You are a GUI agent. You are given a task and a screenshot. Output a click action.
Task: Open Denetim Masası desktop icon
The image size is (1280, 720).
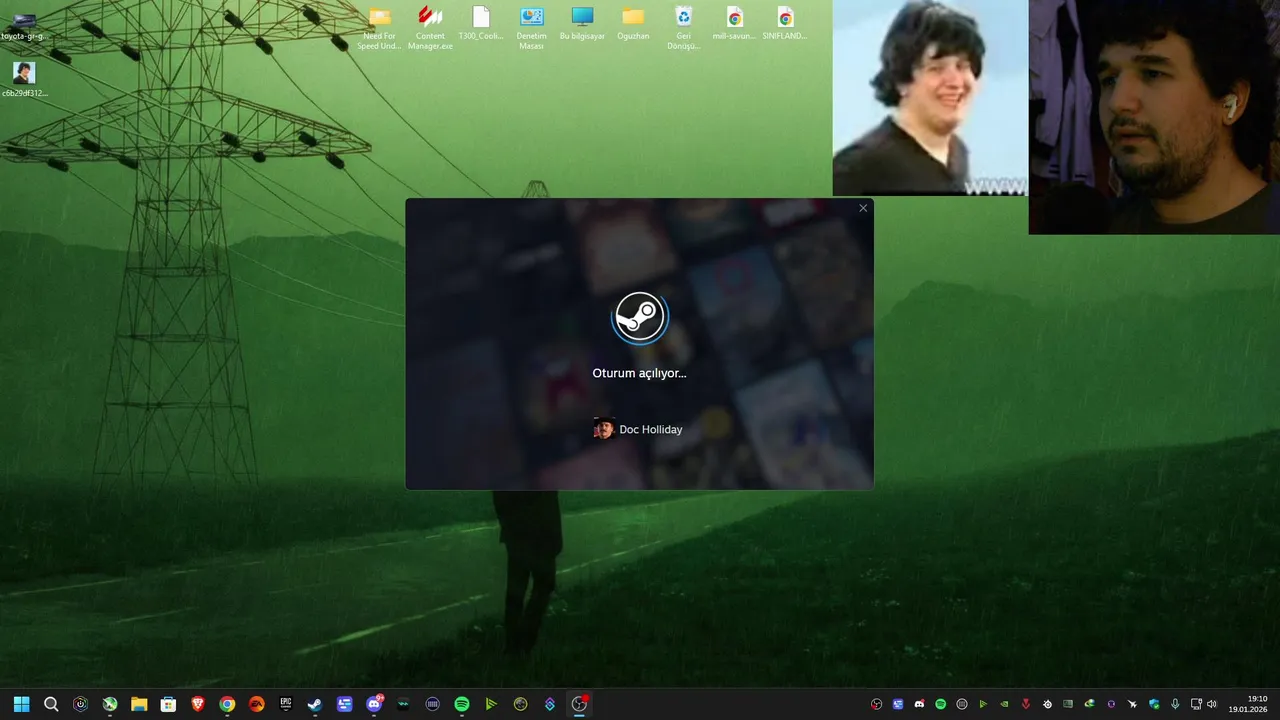(532, 28)
